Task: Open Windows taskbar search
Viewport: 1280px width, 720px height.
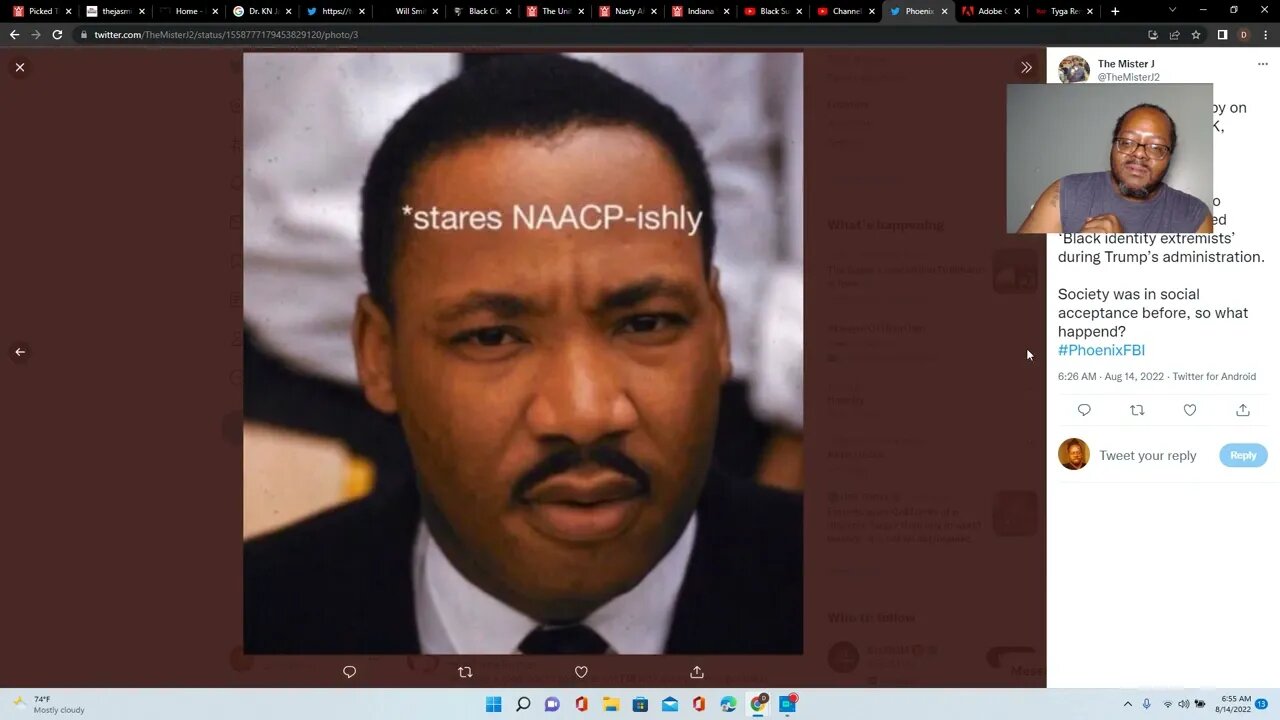Action: [523, 704]
